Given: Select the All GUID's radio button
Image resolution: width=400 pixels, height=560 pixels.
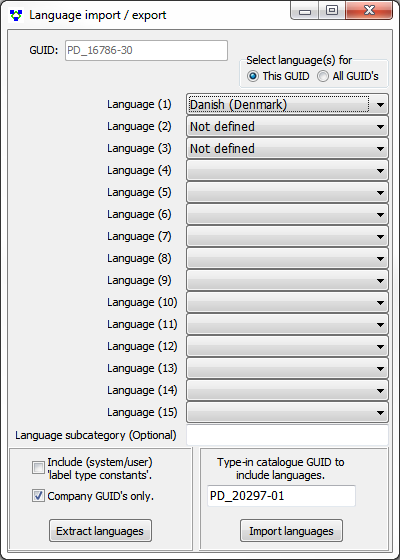Looking at the screenshot, I should (323, 76).
